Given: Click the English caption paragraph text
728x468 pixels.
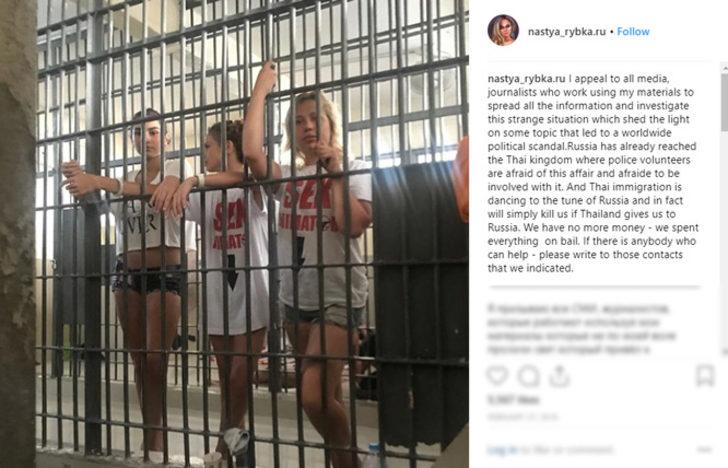Looking at the screenshot, I should coord(593,173).
